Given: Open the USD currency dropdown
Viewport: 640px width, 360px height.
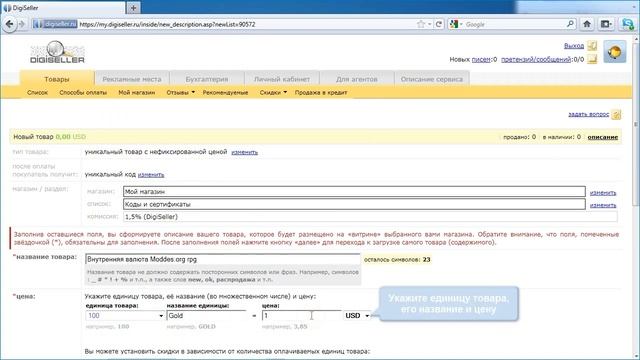Looking at the screenshot, I should [357, 316].
